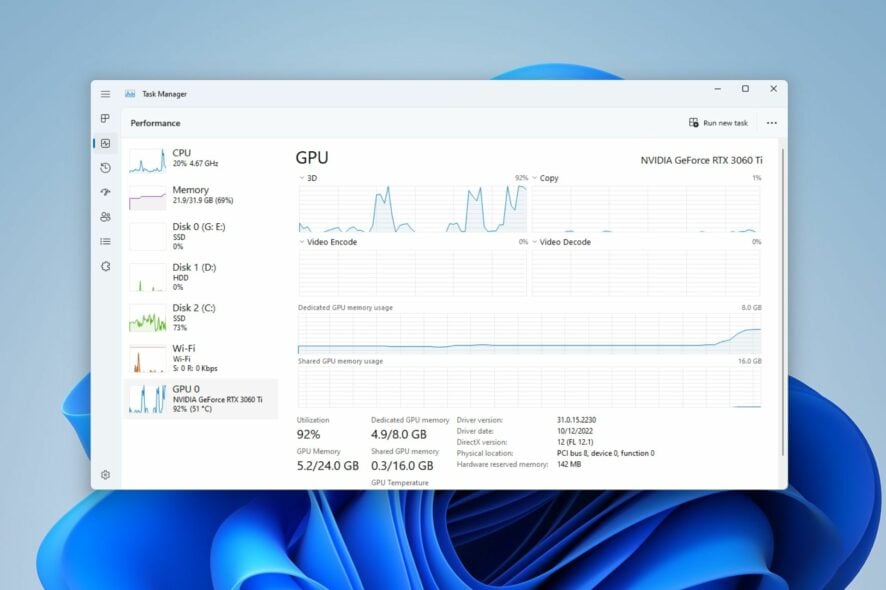Click the 4.9/8.0 GB dedicated memory value

(x=399, y=435)
